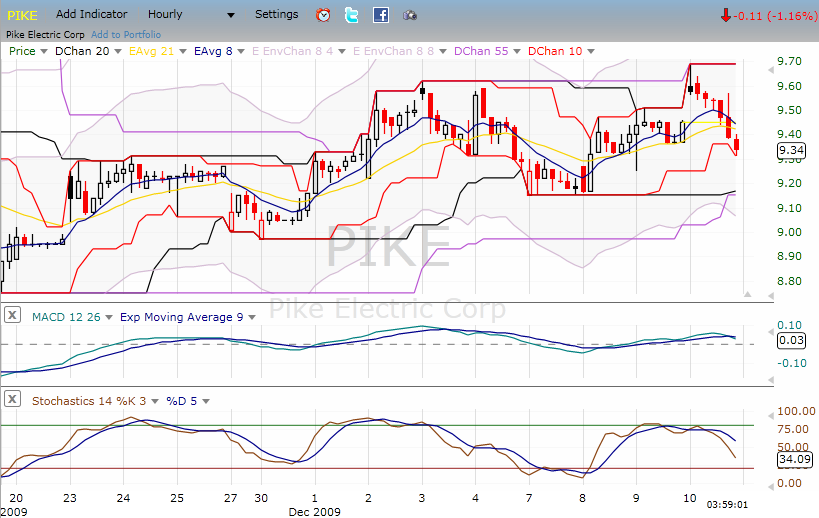Click the -0.11 (-1.16%) price change text
This screenshot has height=518, width=819.
(x=775, y=16)
